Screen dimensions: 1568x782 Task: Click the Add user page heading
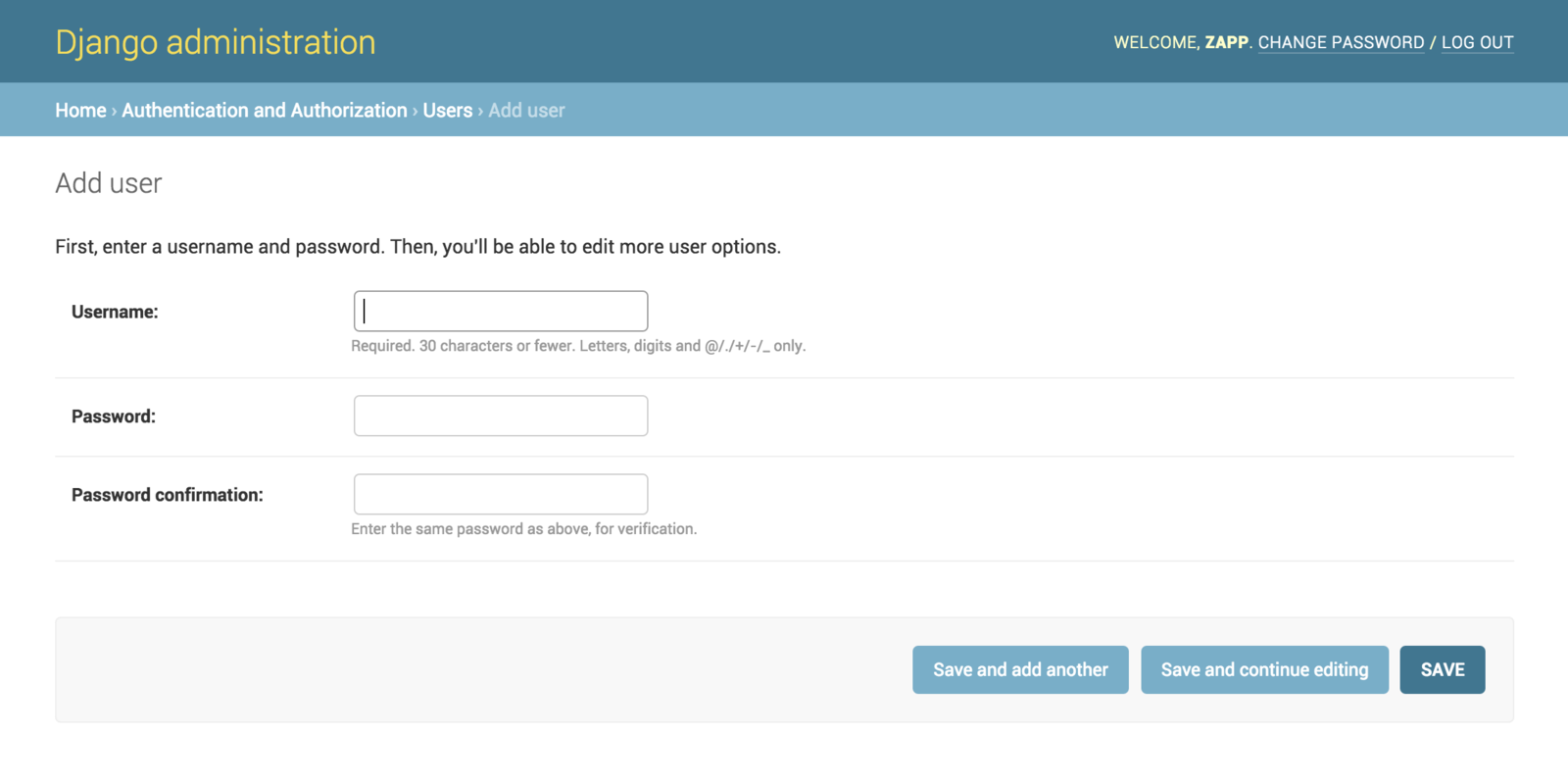tap(109, 183)
